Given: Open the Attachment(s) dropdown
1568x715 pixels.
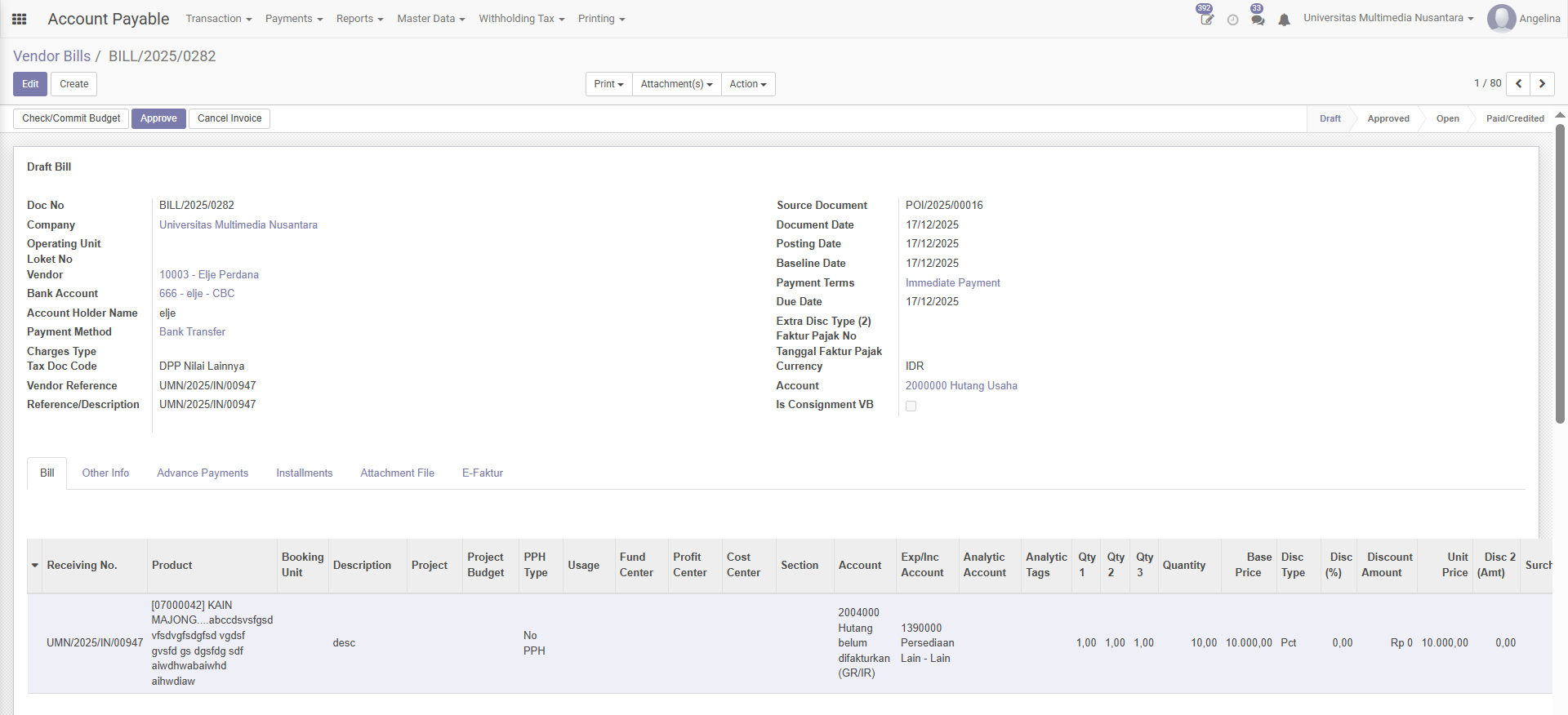Looking at the screenshot, I should pyautogui.click(x=676, y=84).
